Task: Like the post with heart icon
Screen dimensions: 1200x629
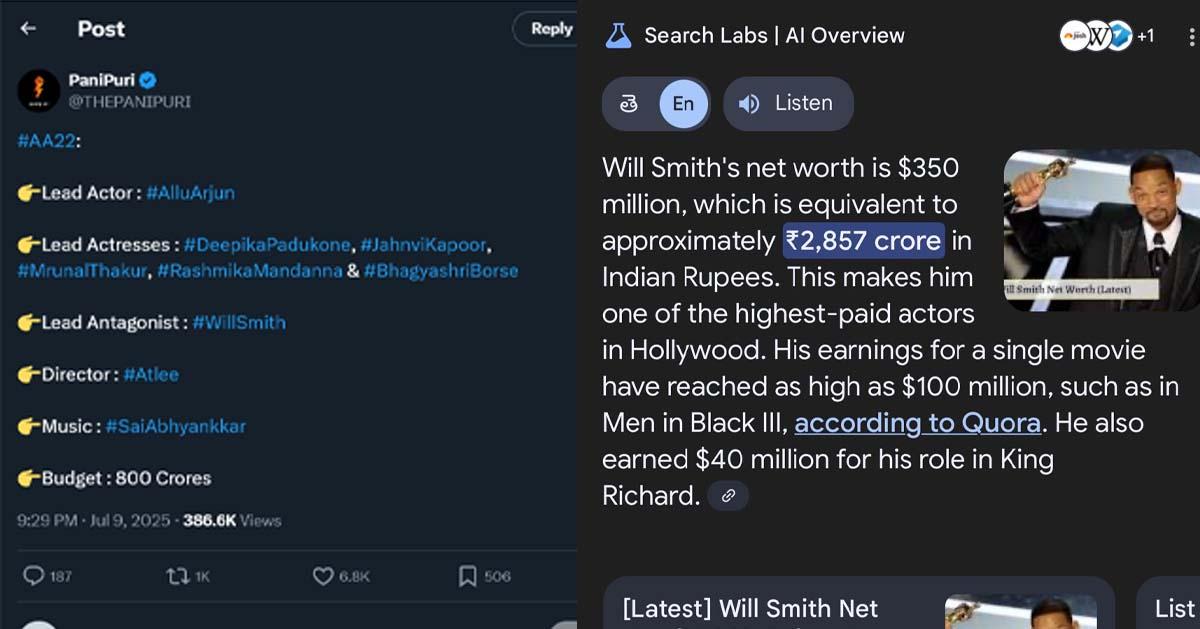Action: tap(322, 575)
